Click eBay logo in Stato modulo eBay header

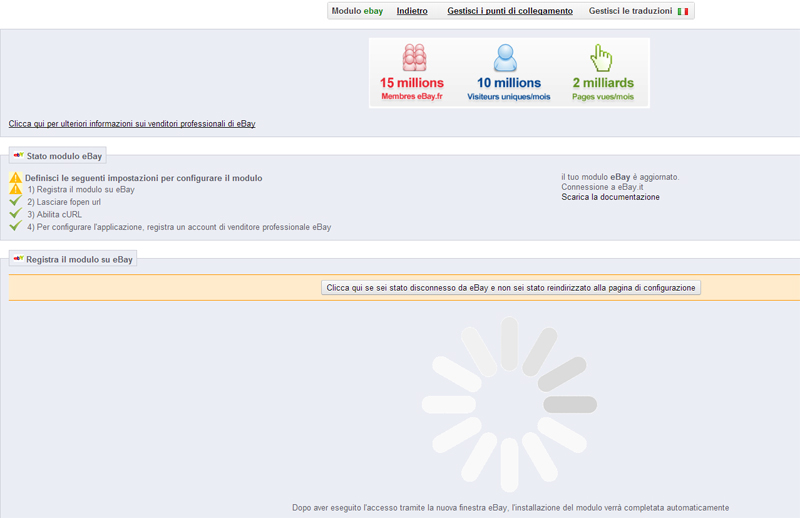pyautogui.click(x=18, y=155)
